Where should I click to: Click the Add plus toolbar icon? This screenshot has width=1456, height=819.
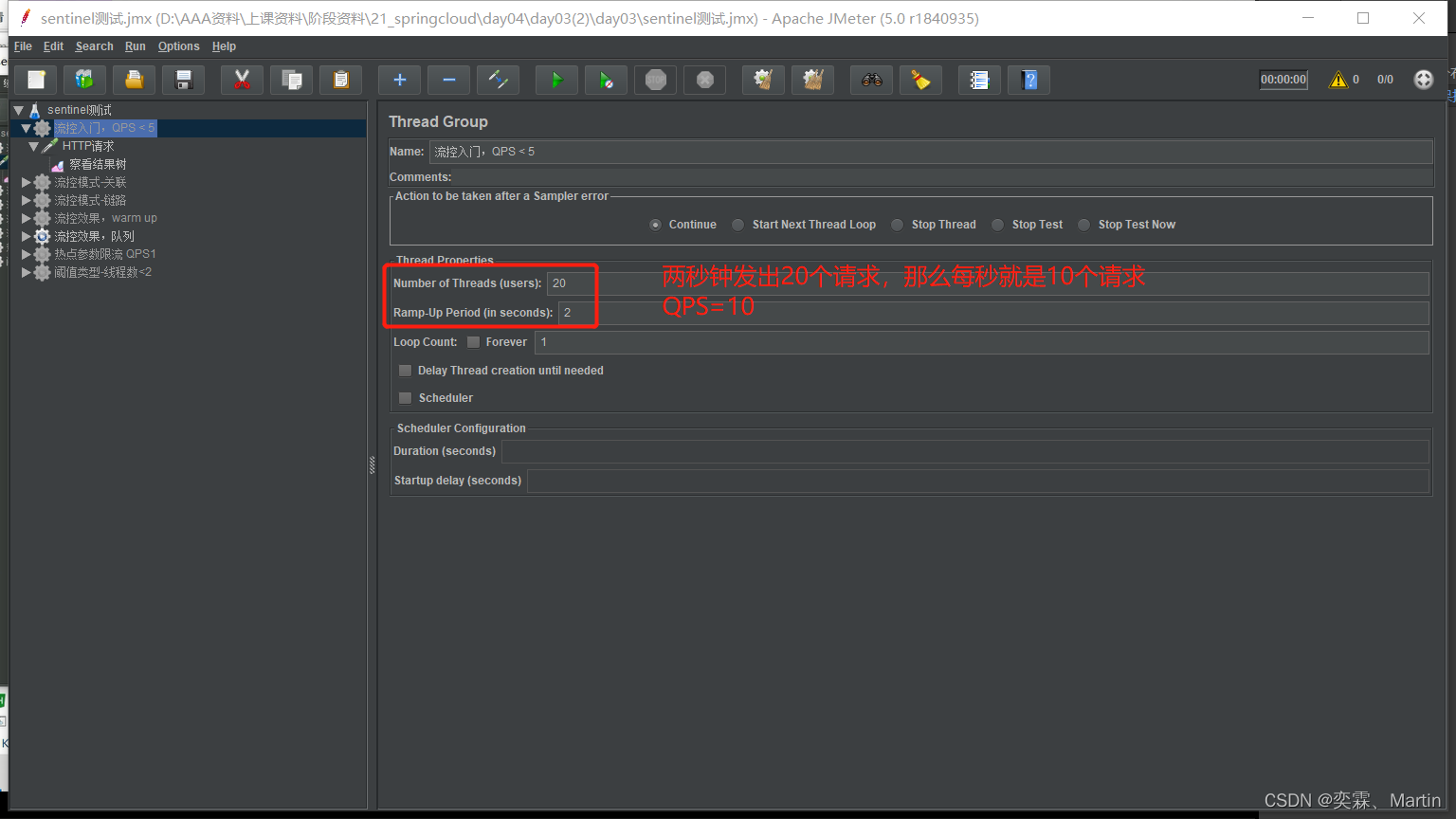[x=399, y=81]
